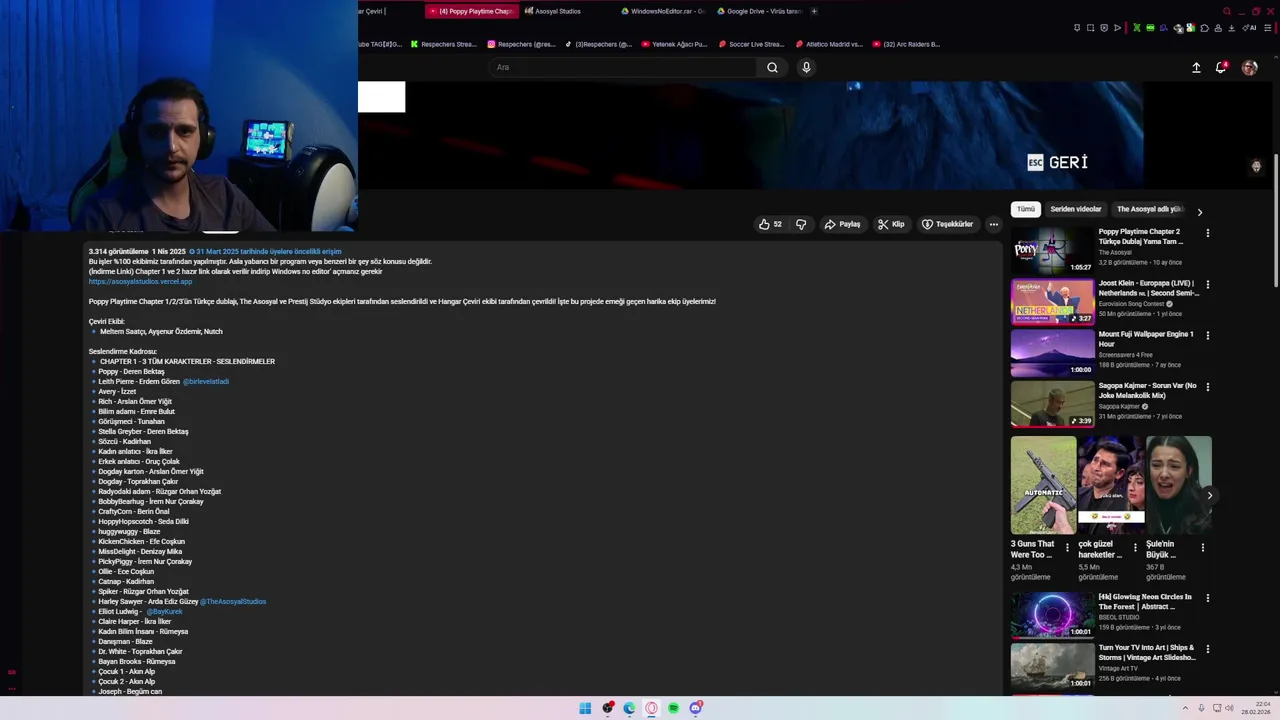1280x720 pixels.
Task: Open Windows Start menu
Action: click(585, 708)
